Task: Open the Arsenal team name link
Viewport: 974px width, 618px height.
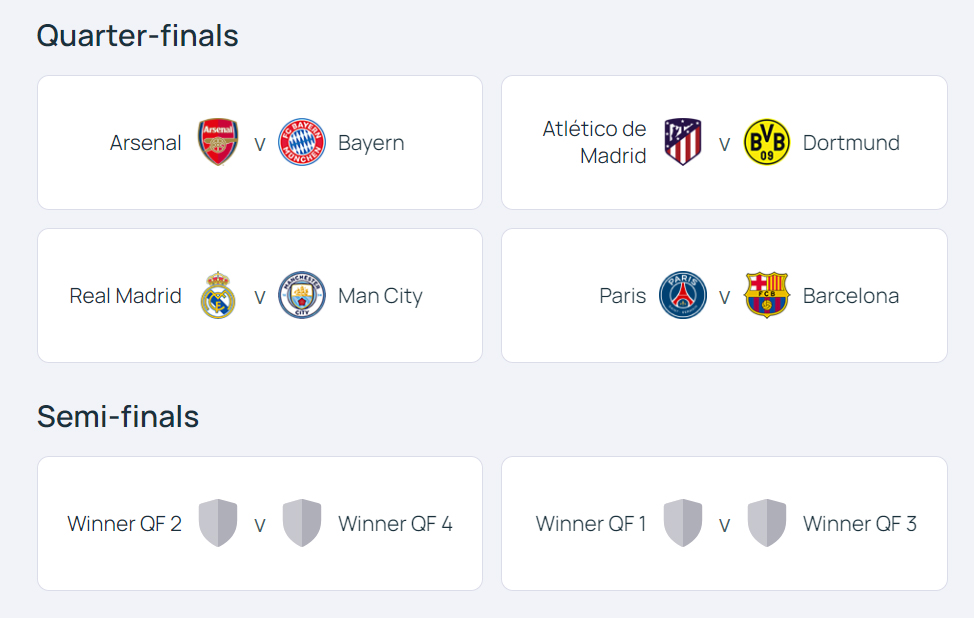Action: coord(146,143)
